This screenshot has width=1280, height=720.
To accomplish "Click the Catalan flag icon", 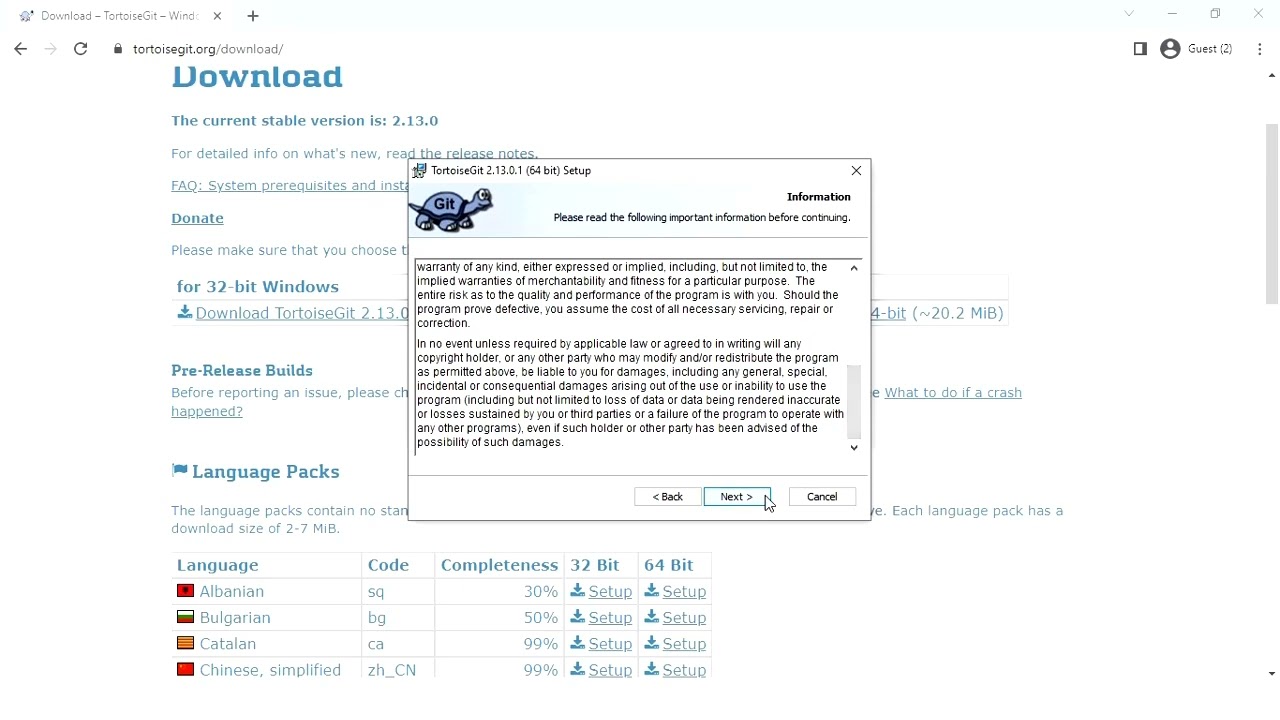I will tap(185, 643).
